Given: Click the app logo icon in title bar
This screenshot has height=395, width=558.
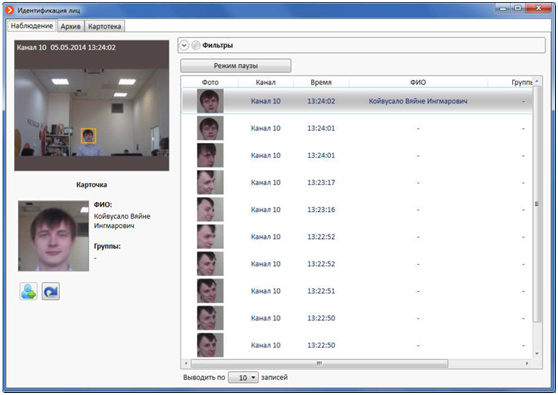Looking at the screenshot, I should click(10, 10).
